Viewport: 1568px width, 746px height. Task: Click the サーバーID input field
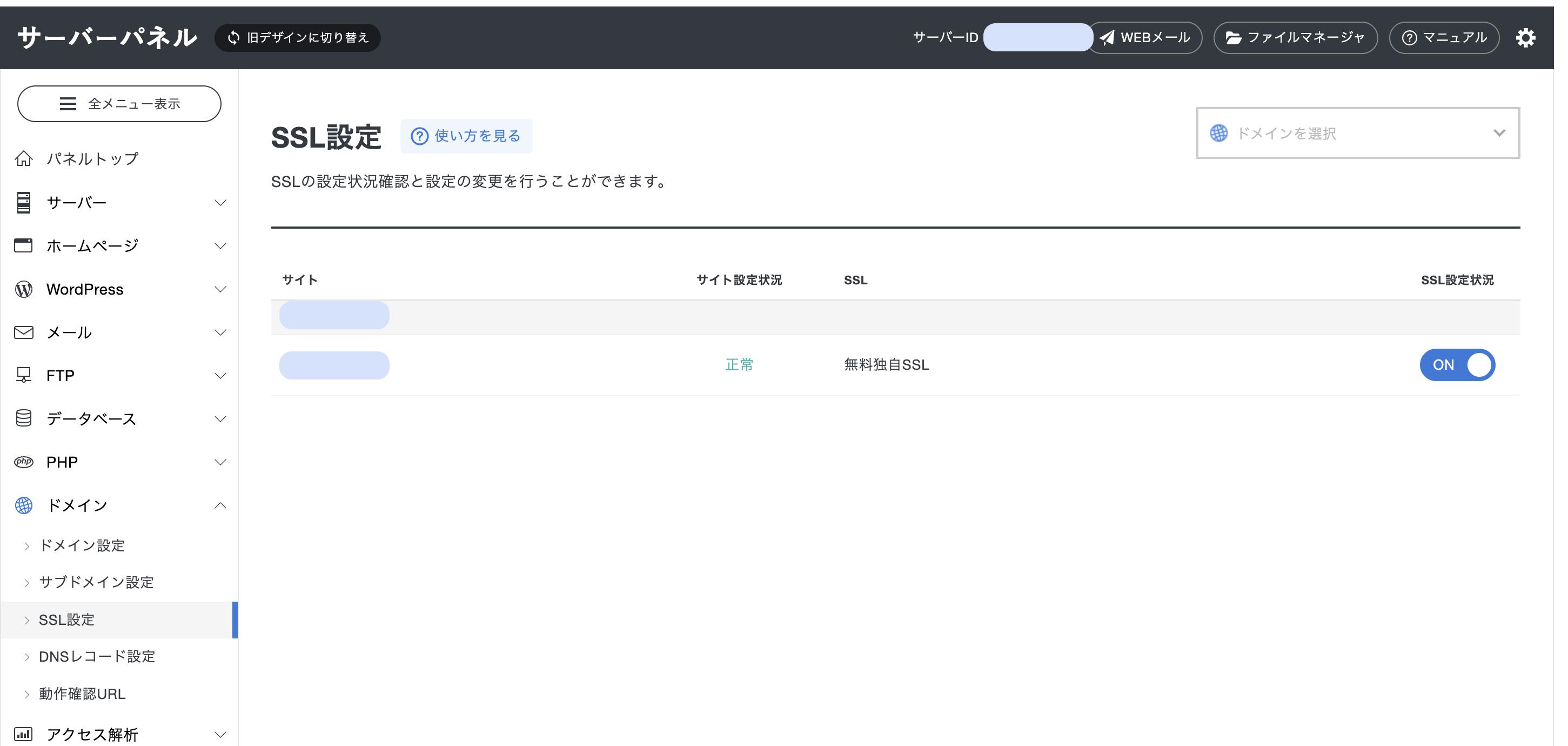1038,37
